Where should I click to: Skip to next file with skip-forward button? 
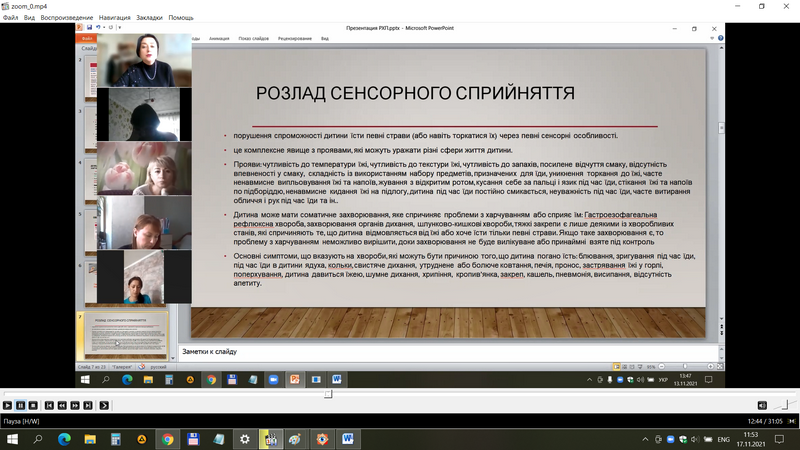point(88,406)
